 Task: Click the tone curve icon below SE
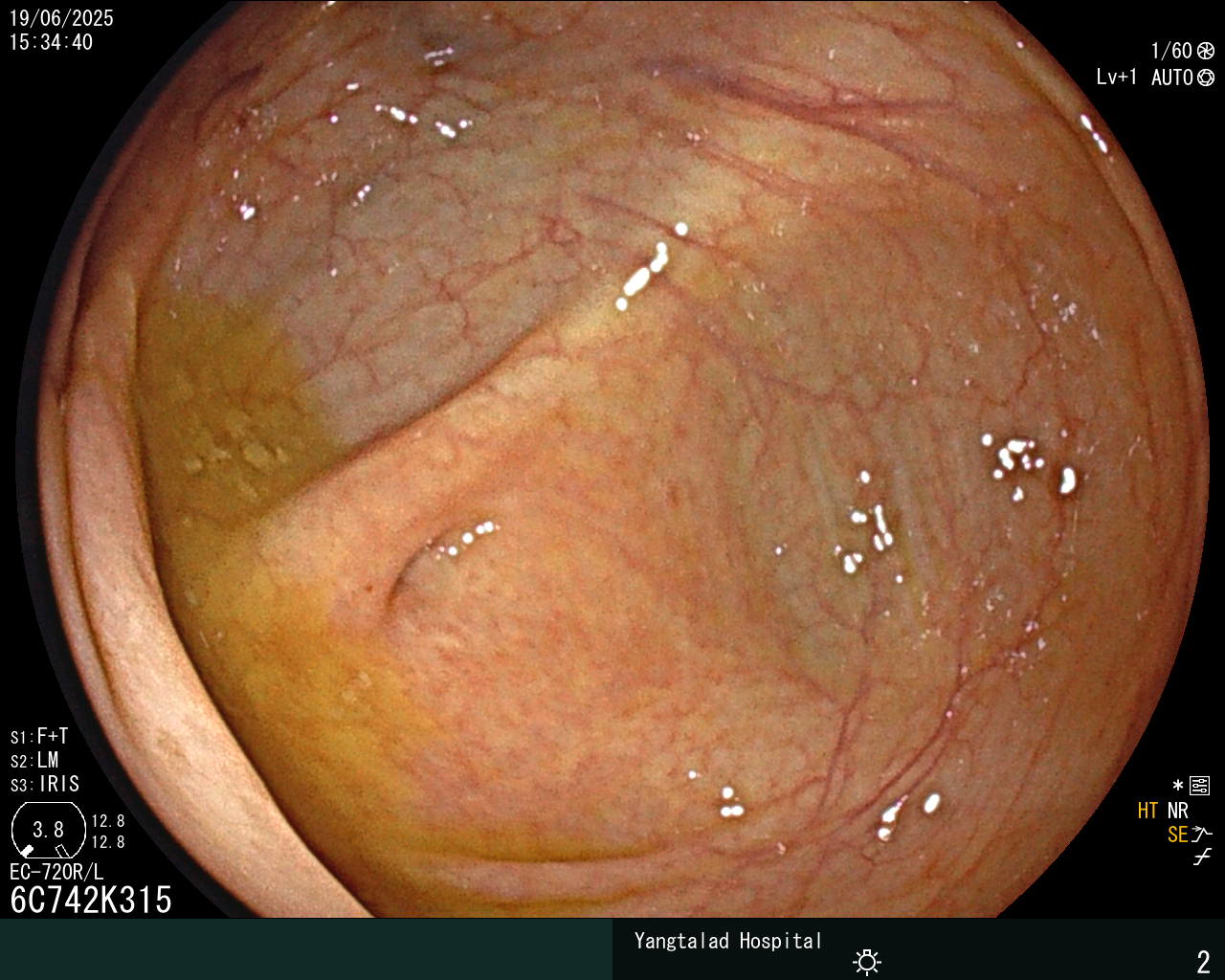click(x=1202, y=857)
